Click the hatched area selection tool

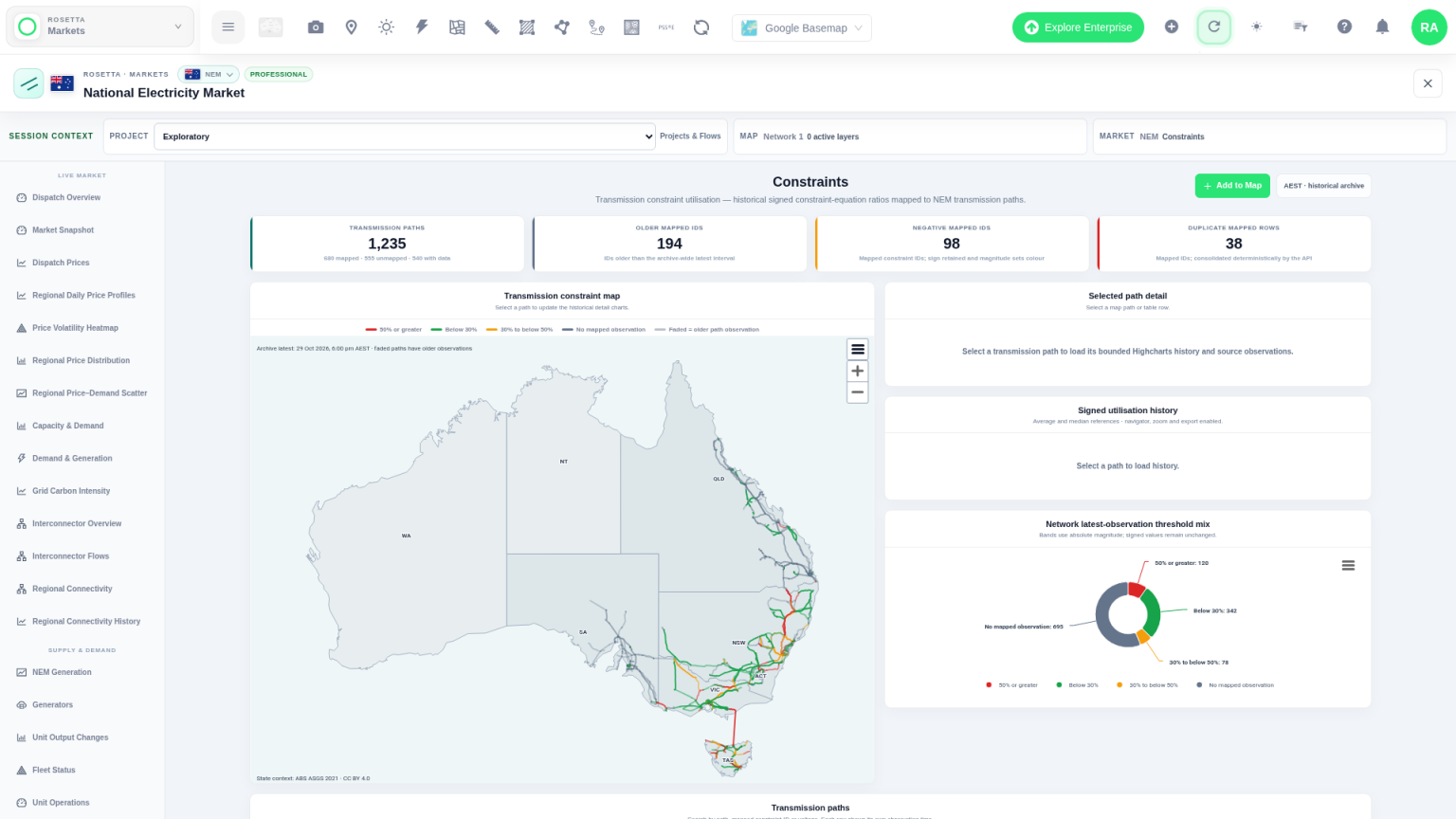(527, 27)
